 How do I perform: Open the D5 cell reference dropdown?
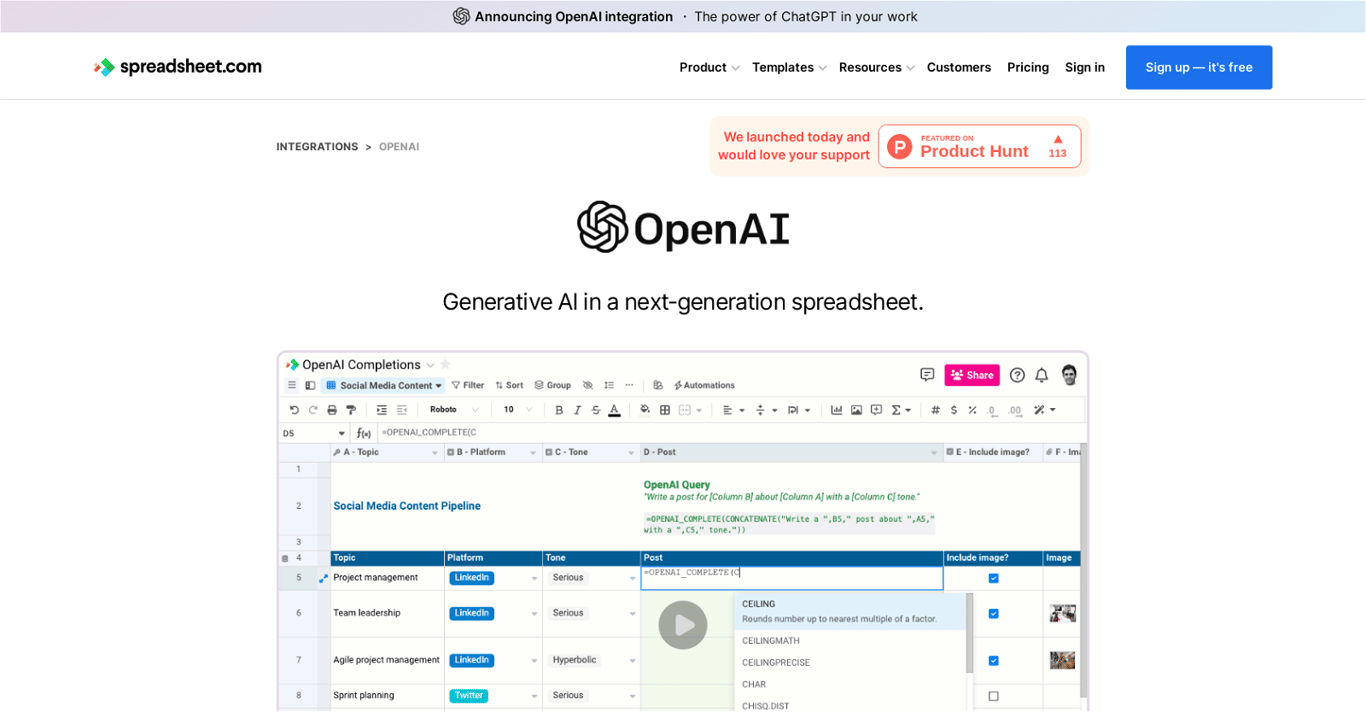(342, 433)
